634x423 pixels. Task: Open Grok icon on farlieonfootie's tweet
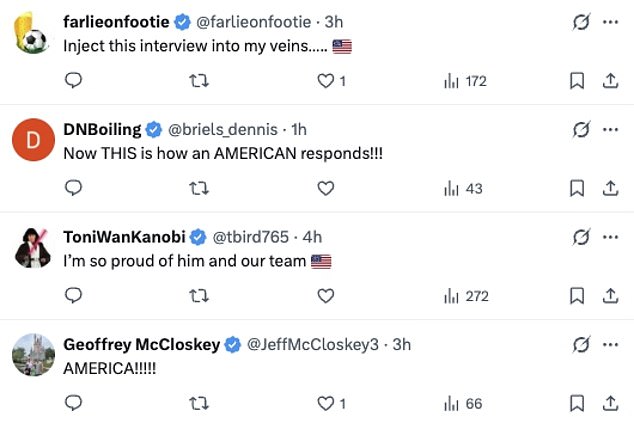click(580, 20)
